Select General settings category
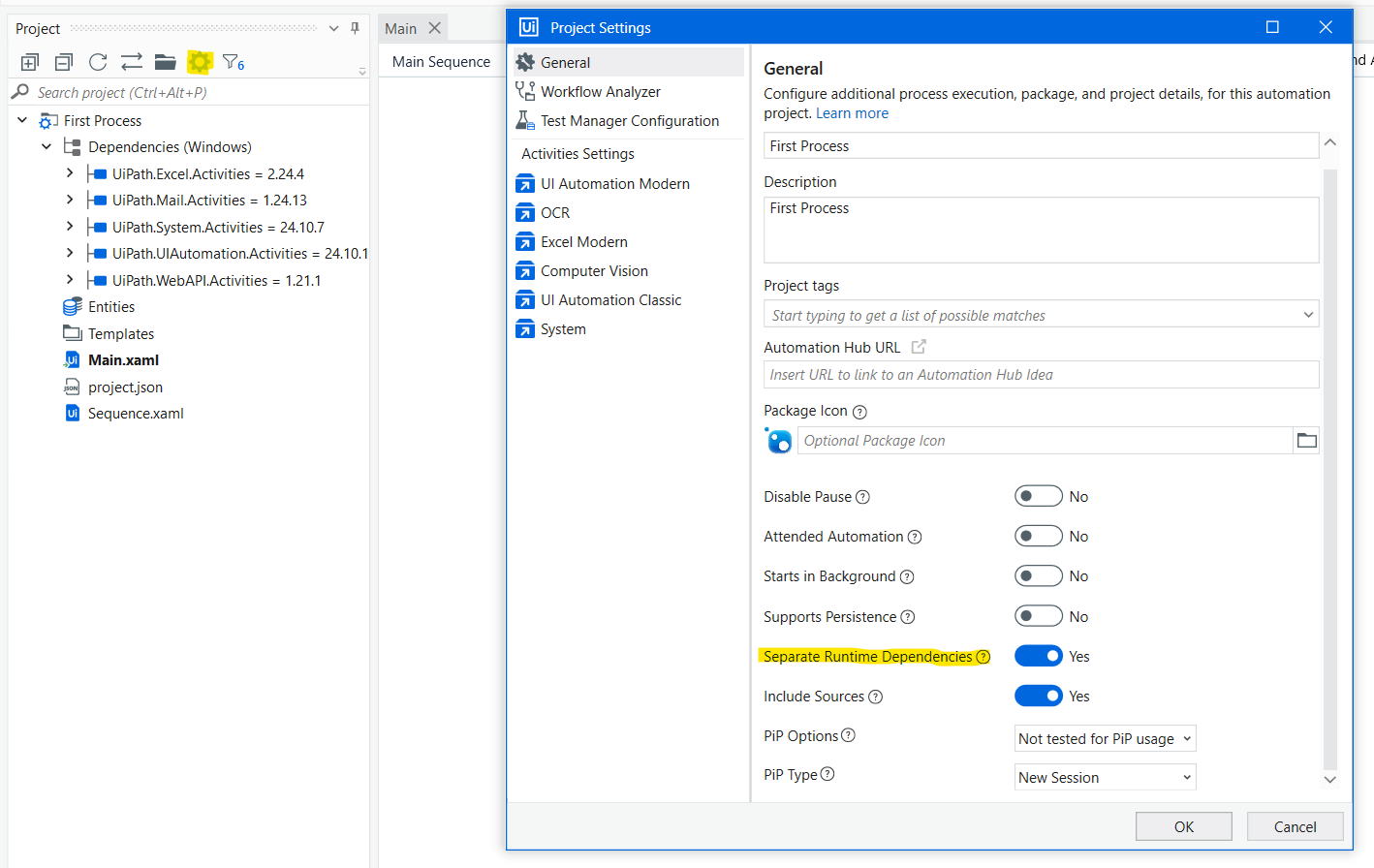This screenshot has height=868, width=1374. click(x=628, y=62)
